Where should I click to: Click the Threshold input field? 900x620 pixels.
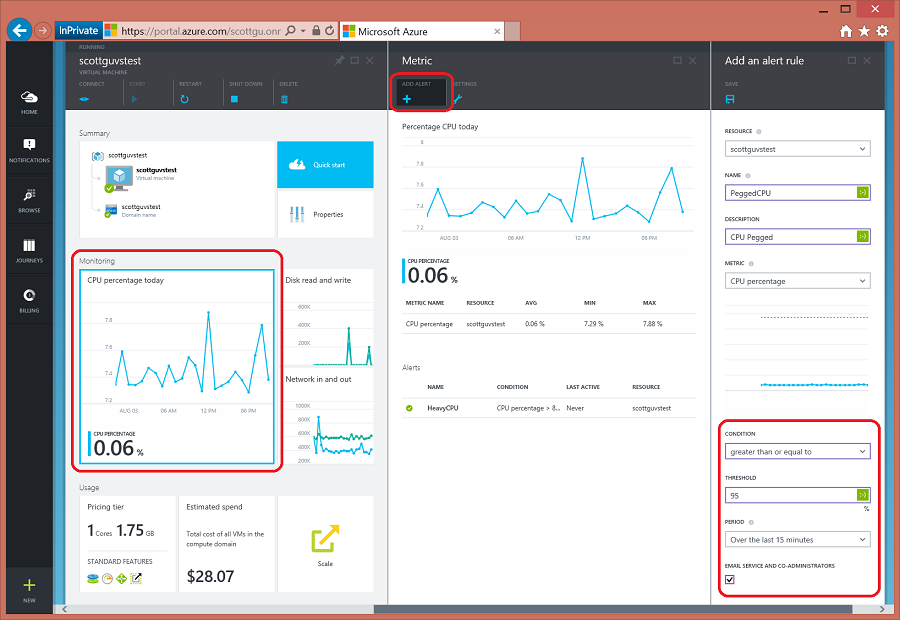797,495
